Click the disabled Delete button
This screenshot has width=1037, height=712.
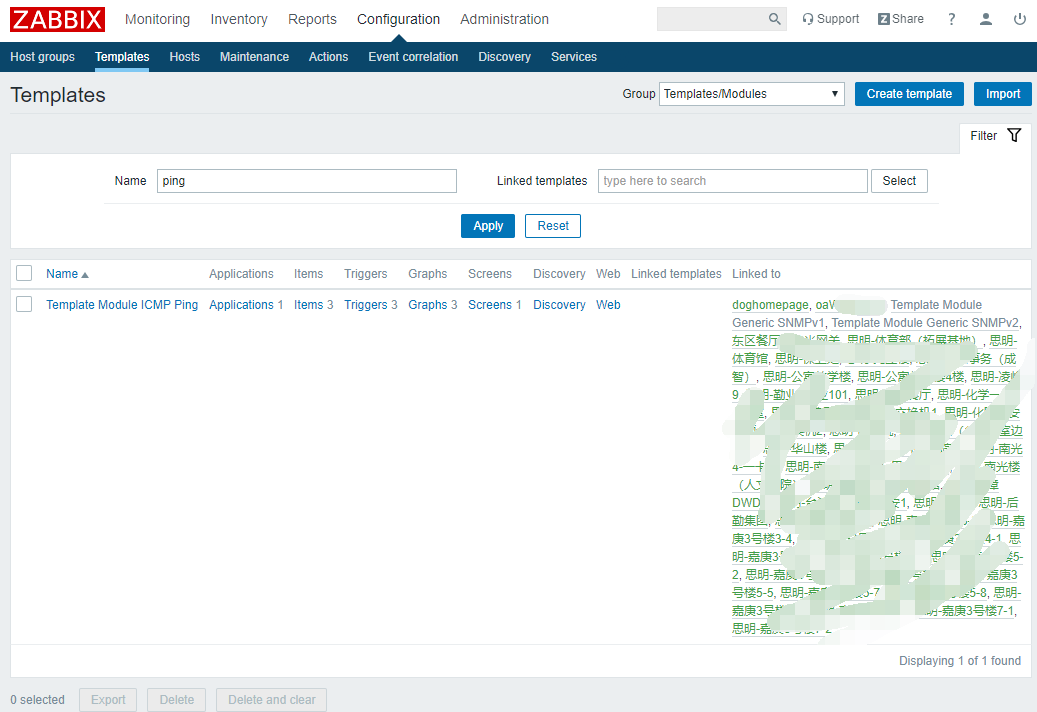click(177, 700)
